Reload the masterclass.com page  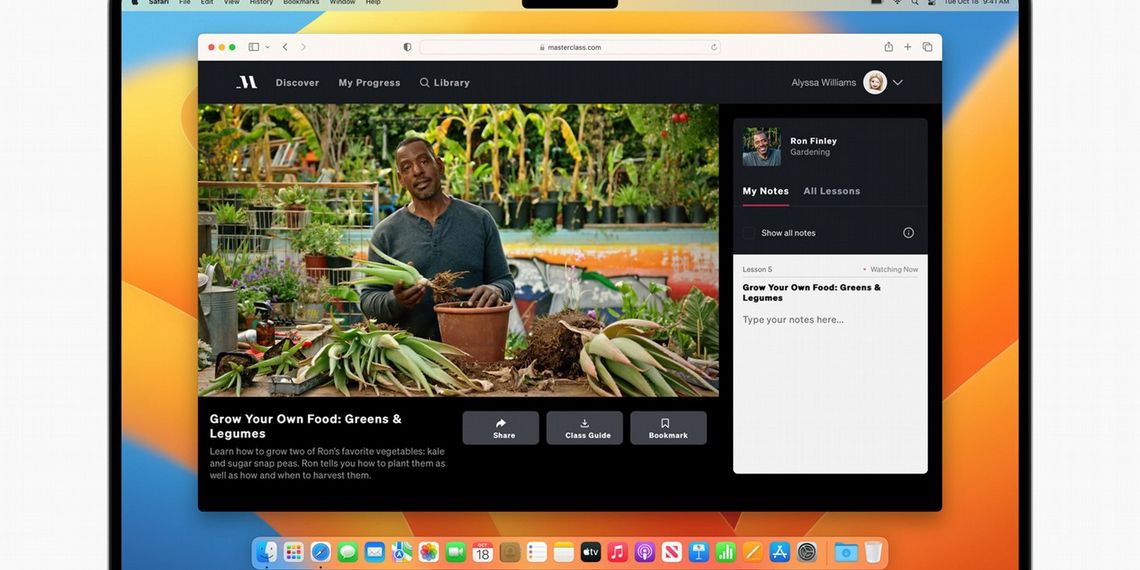pos(714,47)
